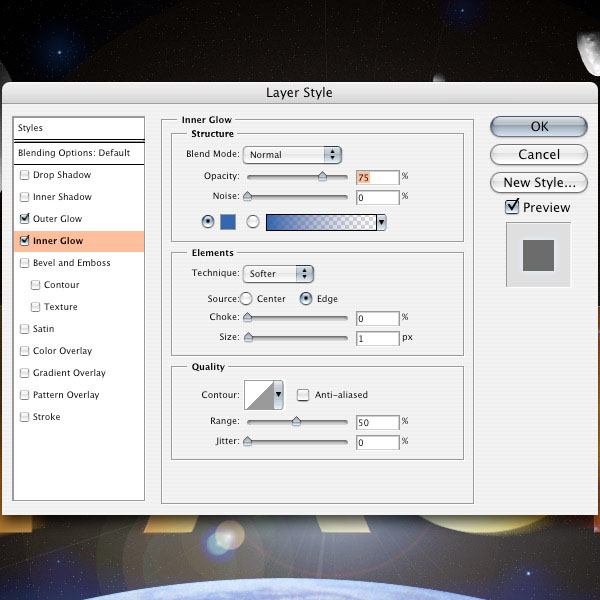Image resolution: width=600 pixels, height=600 pixels.
Task: Toggle the Anti-aliased checkbox
Action: pos(303,395)
